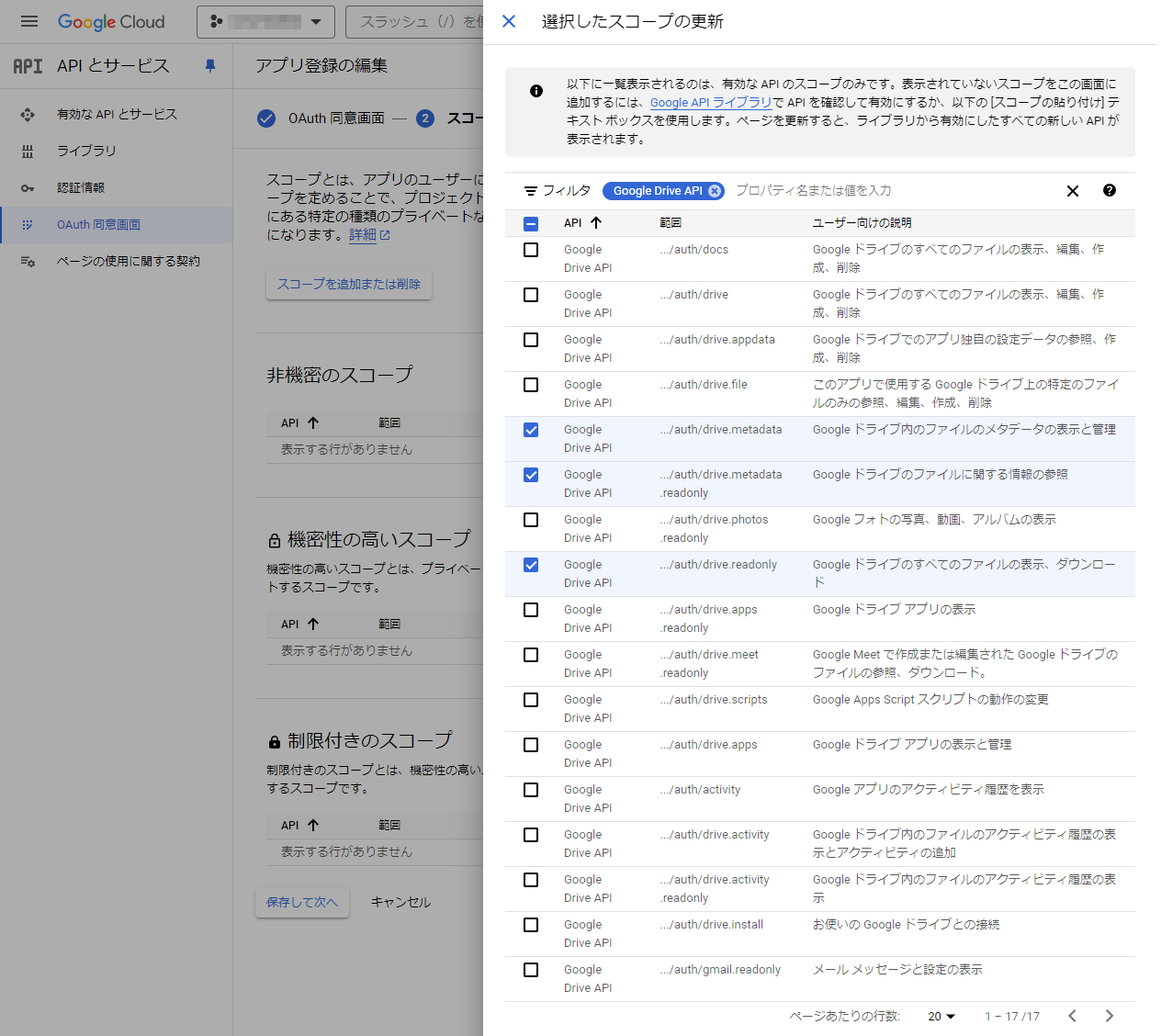This screenshot has width=1161, height=1036.
Task: Open the Google API ライブラリ link
Action: (711, 102)
